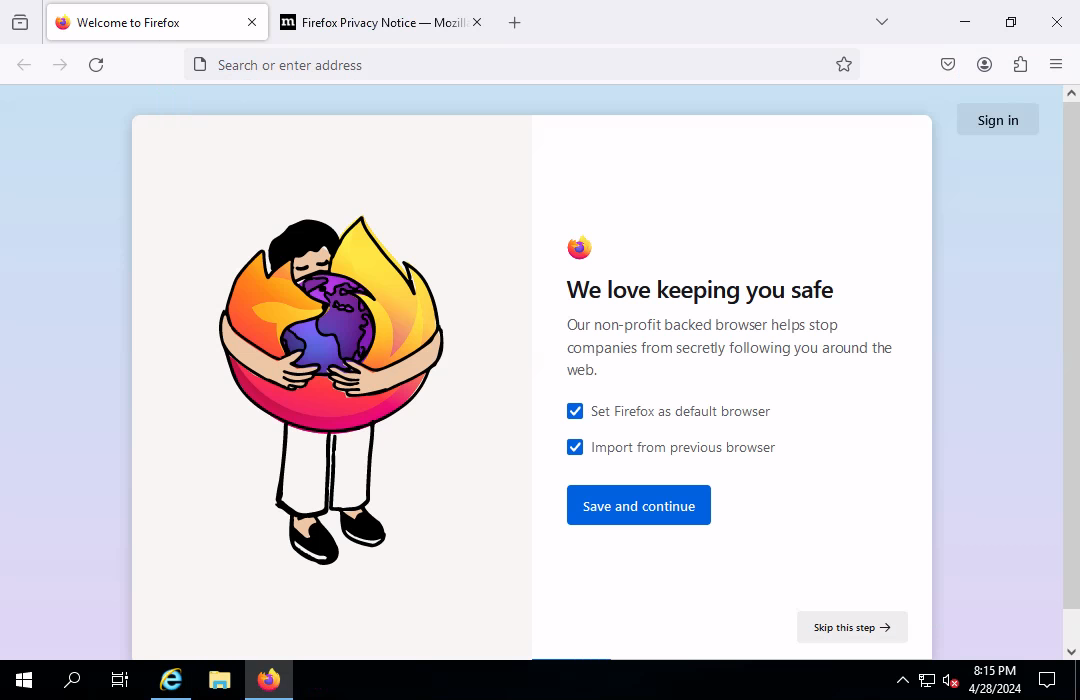1080x700 pixels.
Task: Click the Save and continue button
Action: 638,505
